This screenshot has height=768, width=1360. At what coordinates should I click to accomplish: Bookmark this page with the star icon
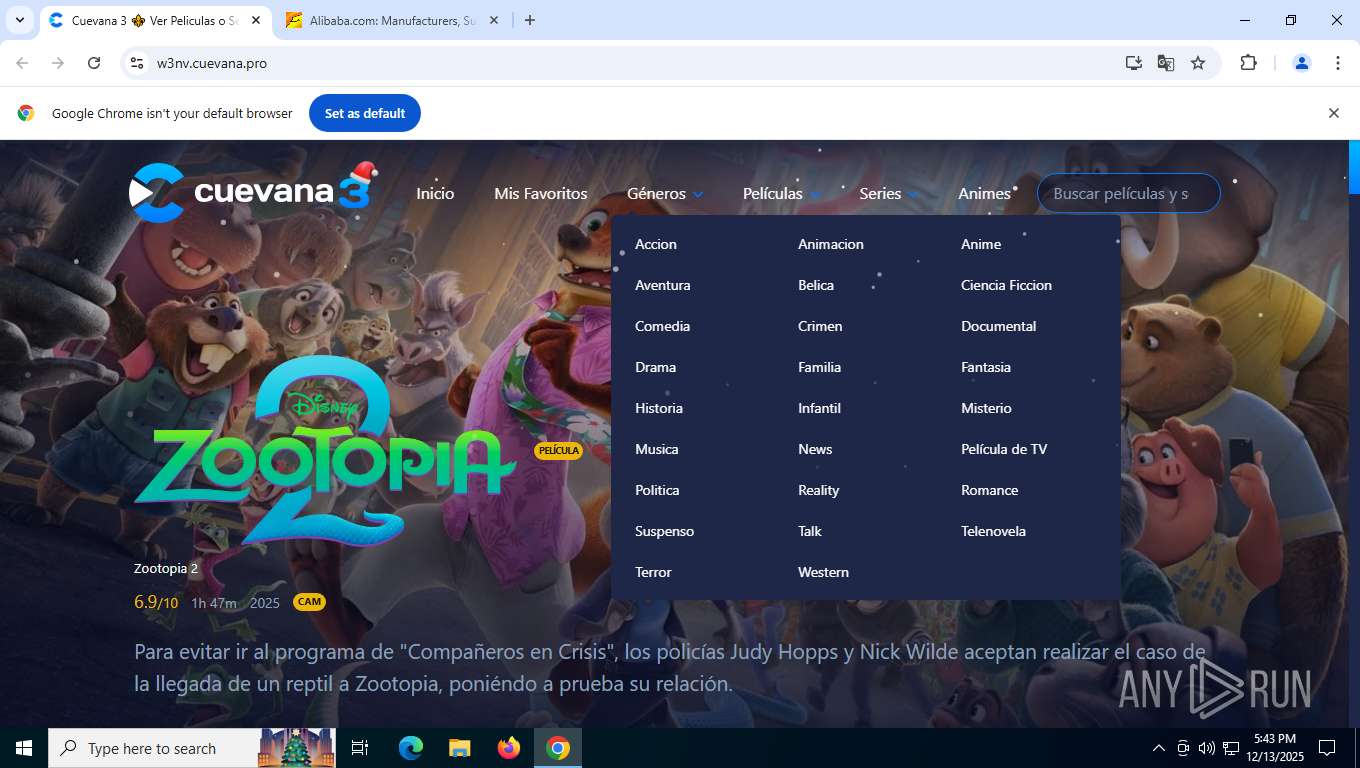coord(1198,63)
